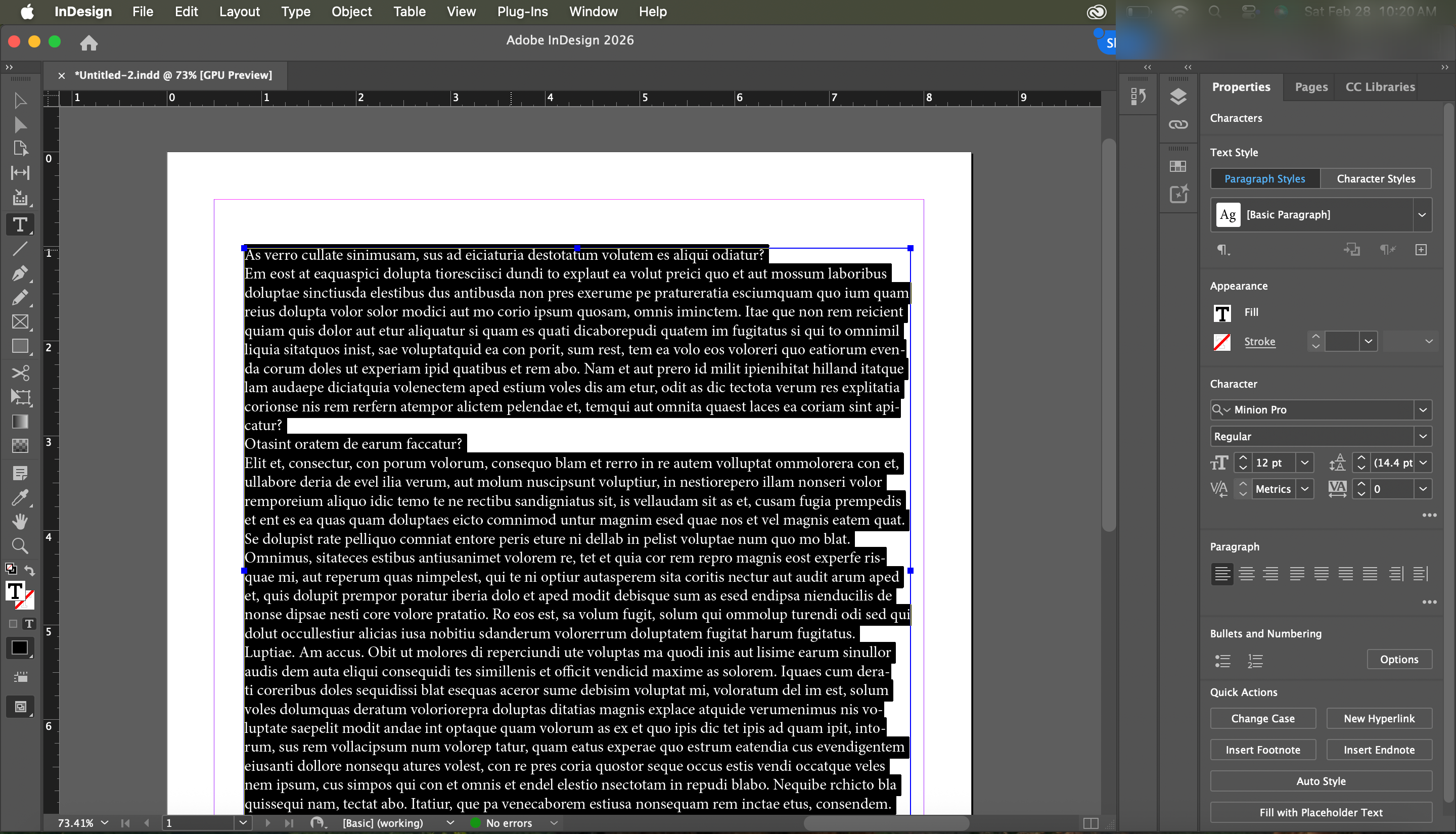This screenshot has width=1456, height=834.
Task: Expand the Minion Pro font dropdown
Action: coord(1422,409)
